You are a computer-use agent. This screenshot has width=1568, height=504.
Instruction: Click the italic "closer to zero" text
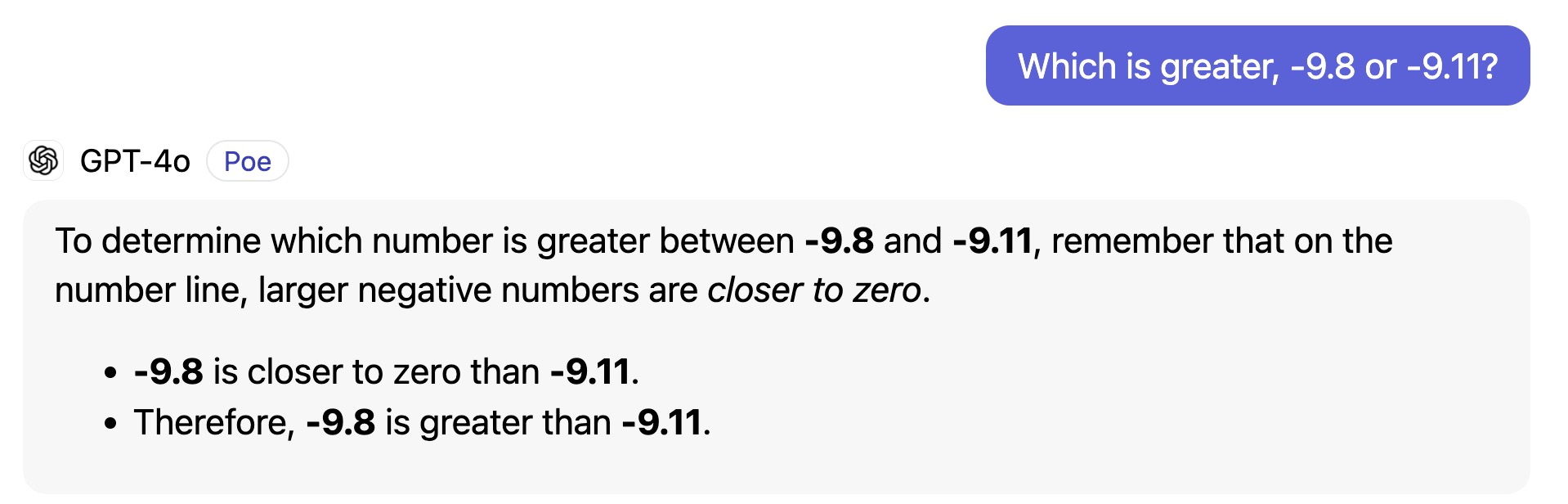[813, 290]
